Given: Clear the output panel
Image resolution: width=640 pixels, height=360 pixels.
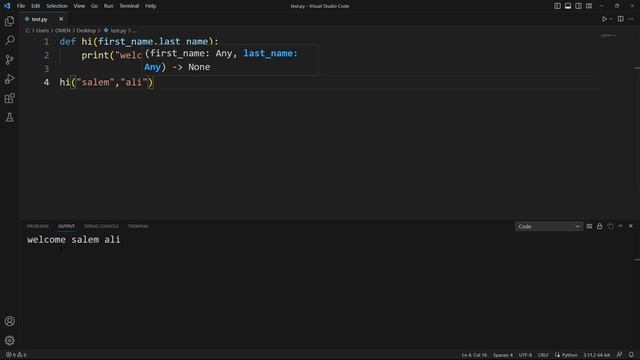Looking at the screenshot, I should point(589,226).
